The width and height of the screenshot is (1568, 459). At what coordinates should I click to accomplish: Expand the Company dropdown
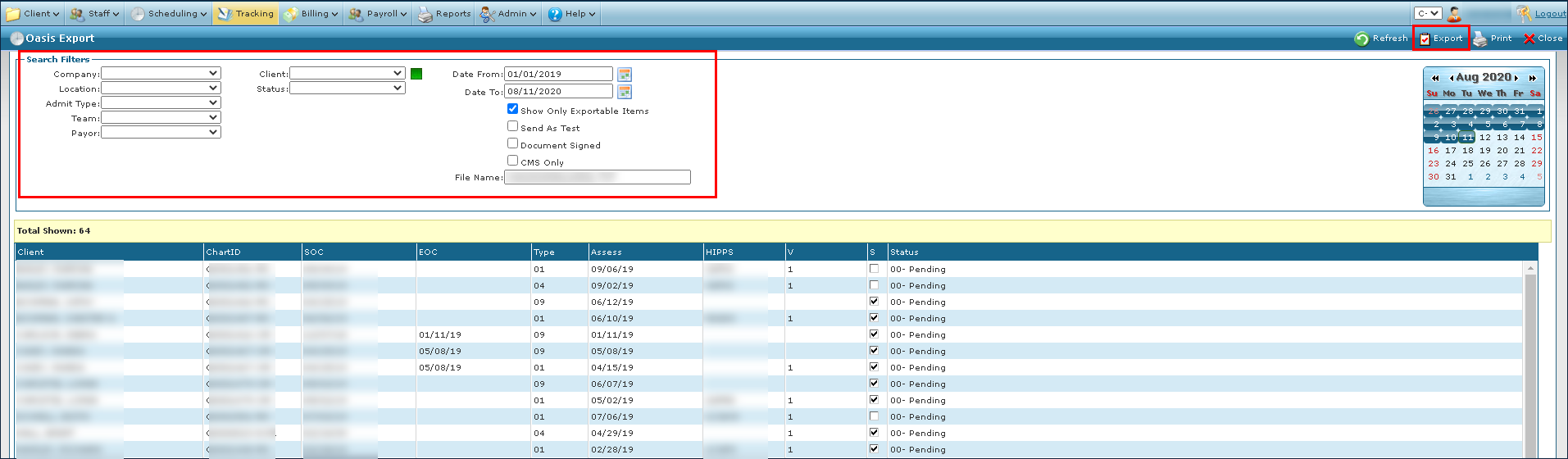(161, 73)
